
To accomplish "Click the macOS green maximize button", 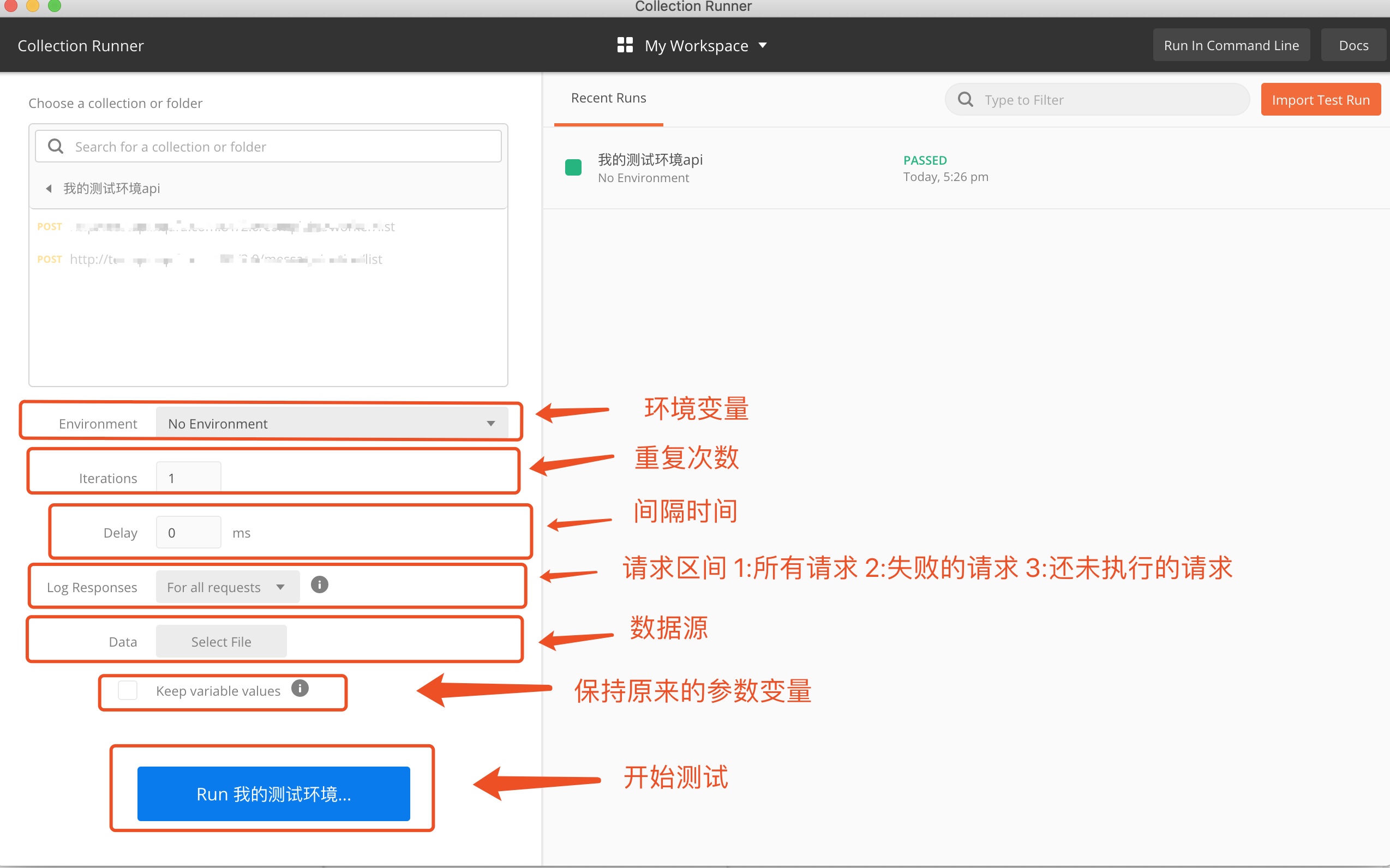I will [x=55, y=5].
